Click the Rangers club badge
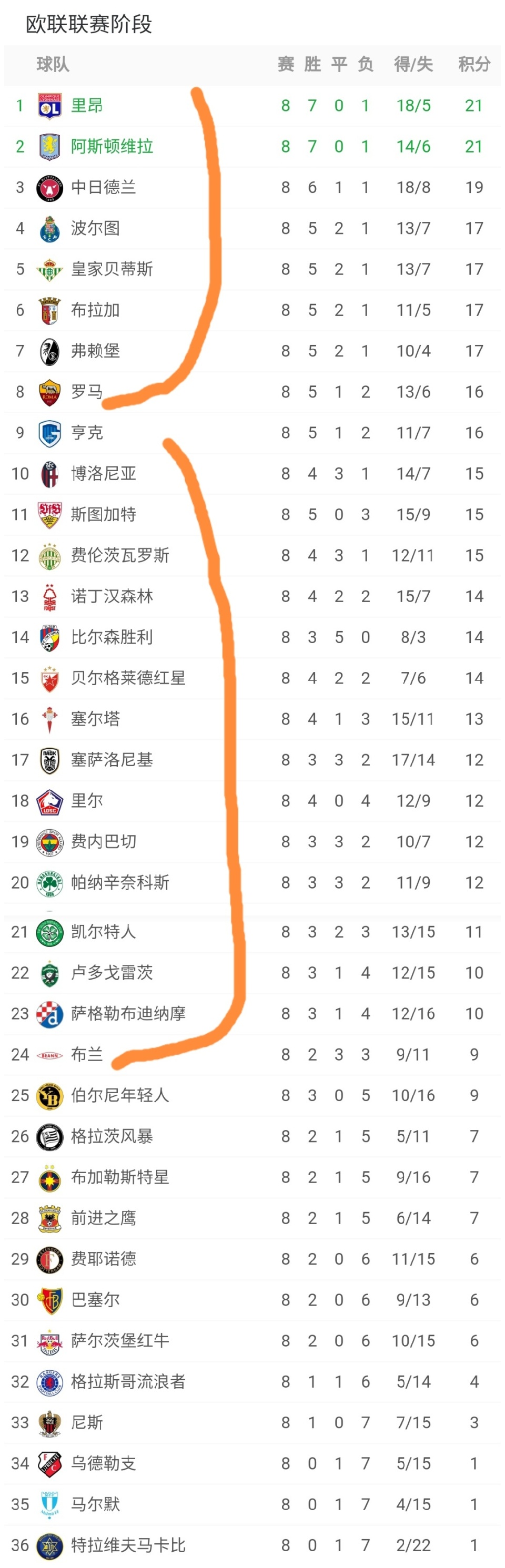The image size is (505, 1568). pos(49,1382)
